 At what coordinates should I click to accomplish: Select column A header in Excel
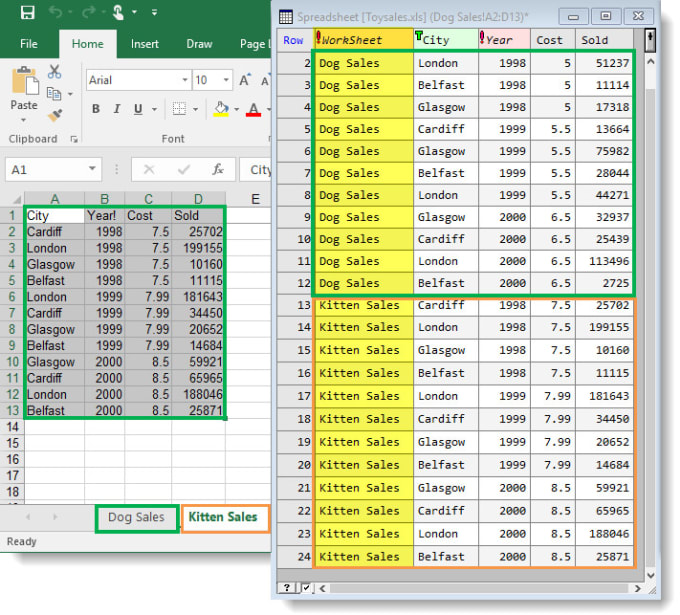(55, 199)
